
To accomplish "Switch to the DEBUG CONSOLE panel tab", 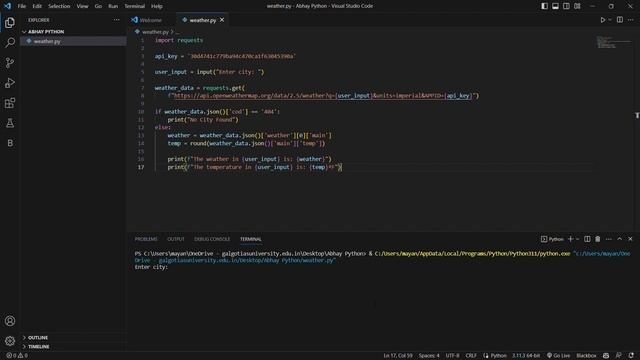I will click(212, 239).
